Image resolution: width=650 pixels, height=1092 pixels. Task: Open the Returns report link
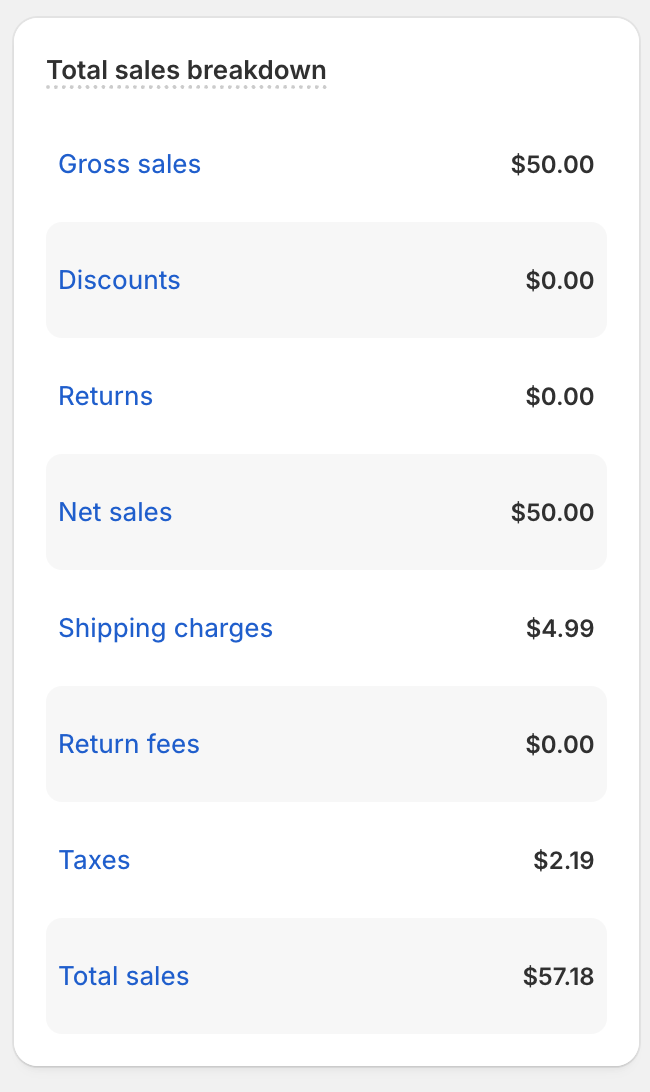tap(105, 396)
